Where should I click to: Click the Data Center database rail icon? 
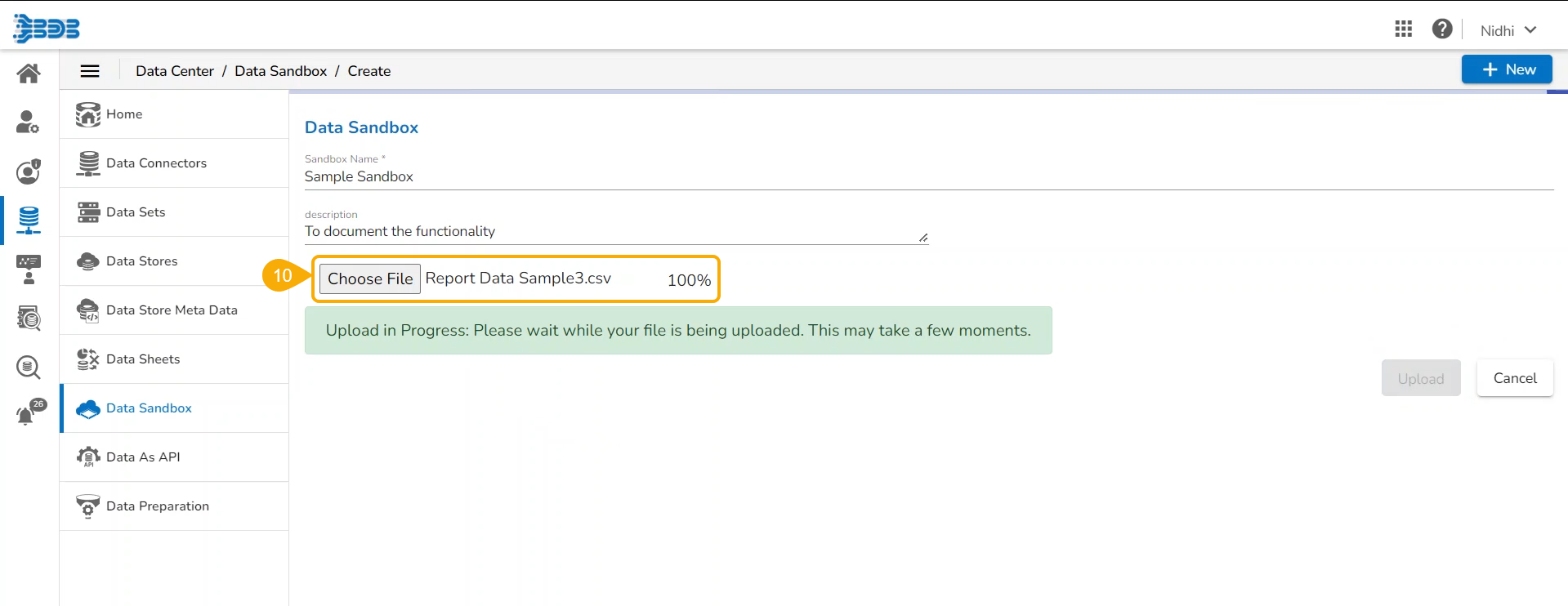pyautogui.click(x=29, y=220)
